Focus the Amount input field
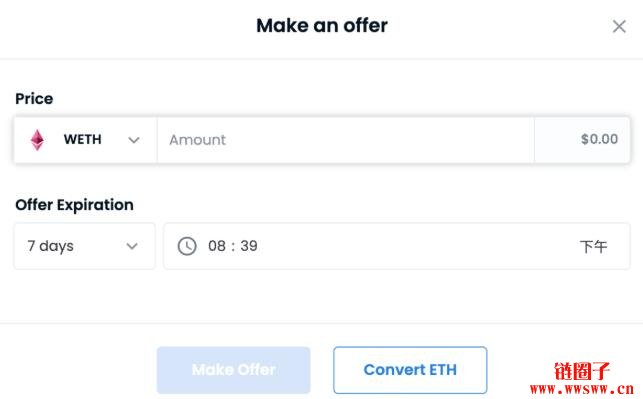This screenshot has height=399, width=643. tap(346, 140)
